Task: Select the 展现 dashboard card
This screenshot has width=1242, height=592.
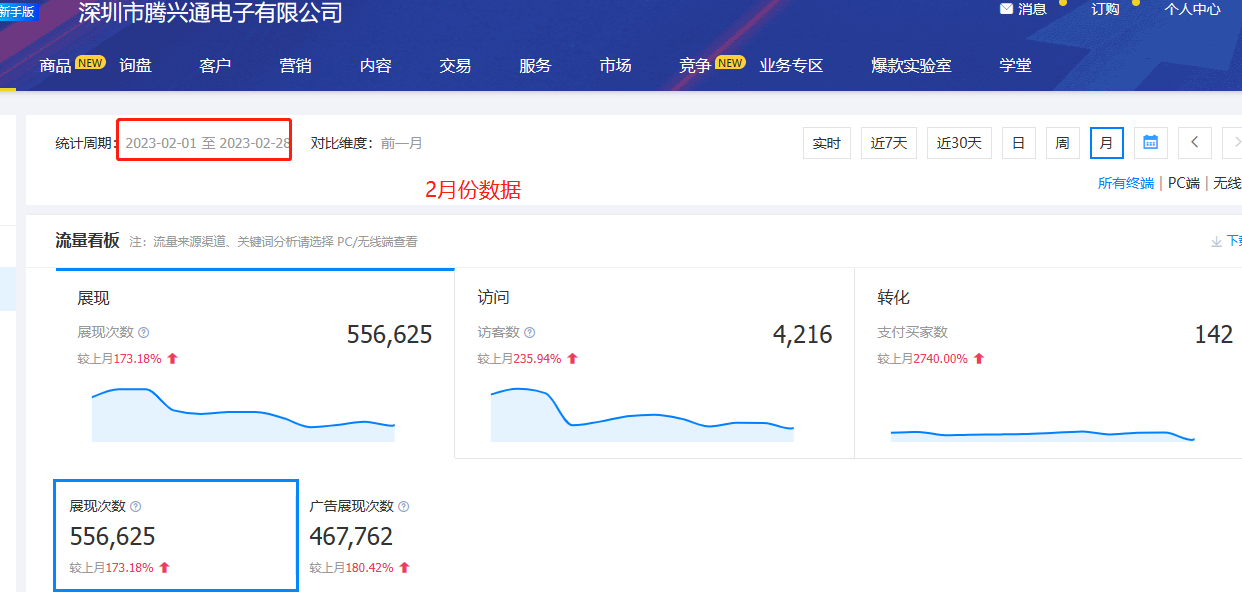Action: pos(255,363)
